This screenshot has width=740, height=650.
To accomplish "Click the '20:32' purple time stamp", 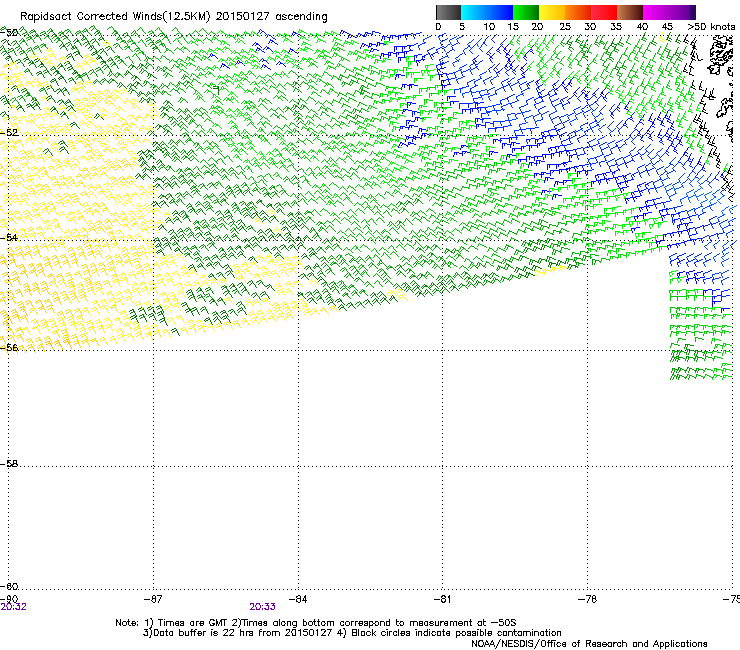I will click(13, 607).
